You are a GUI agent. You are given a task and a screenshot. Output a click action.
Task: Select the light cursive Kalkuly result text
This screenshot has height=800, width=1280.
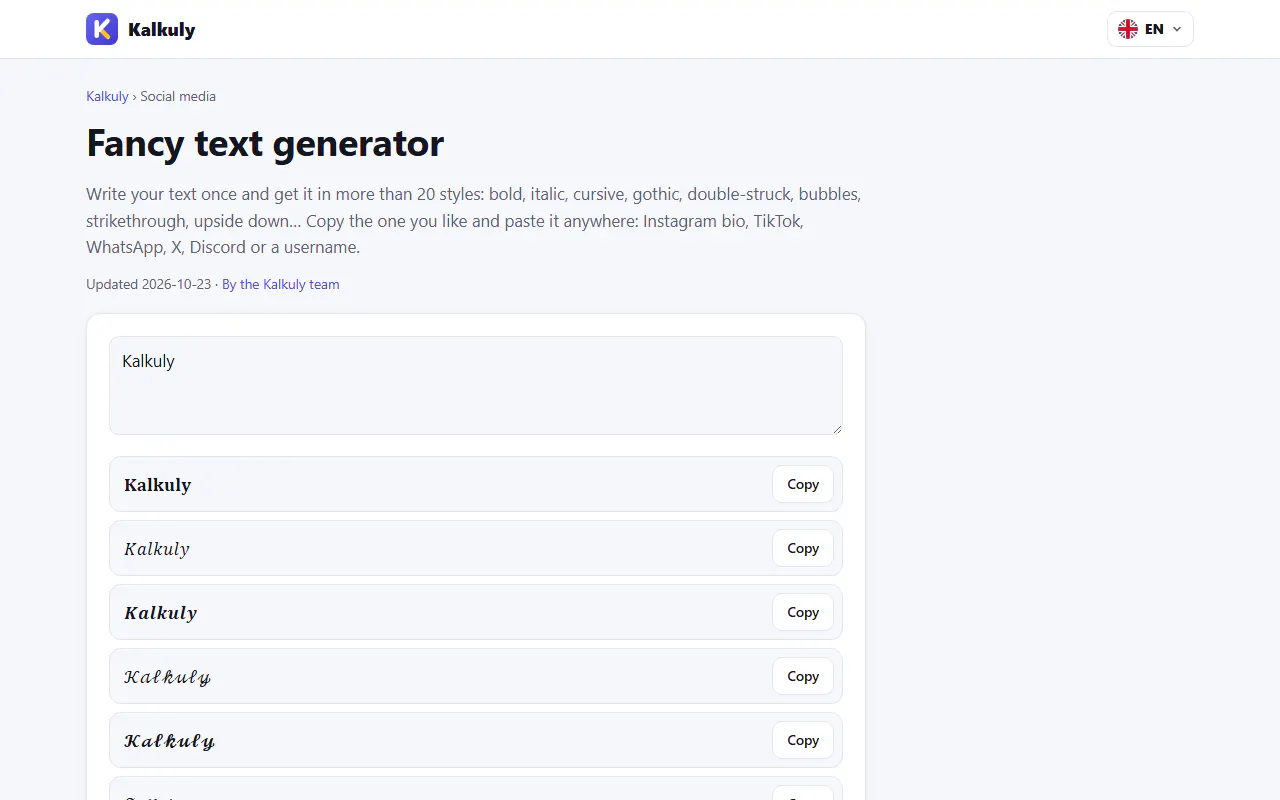168,677
